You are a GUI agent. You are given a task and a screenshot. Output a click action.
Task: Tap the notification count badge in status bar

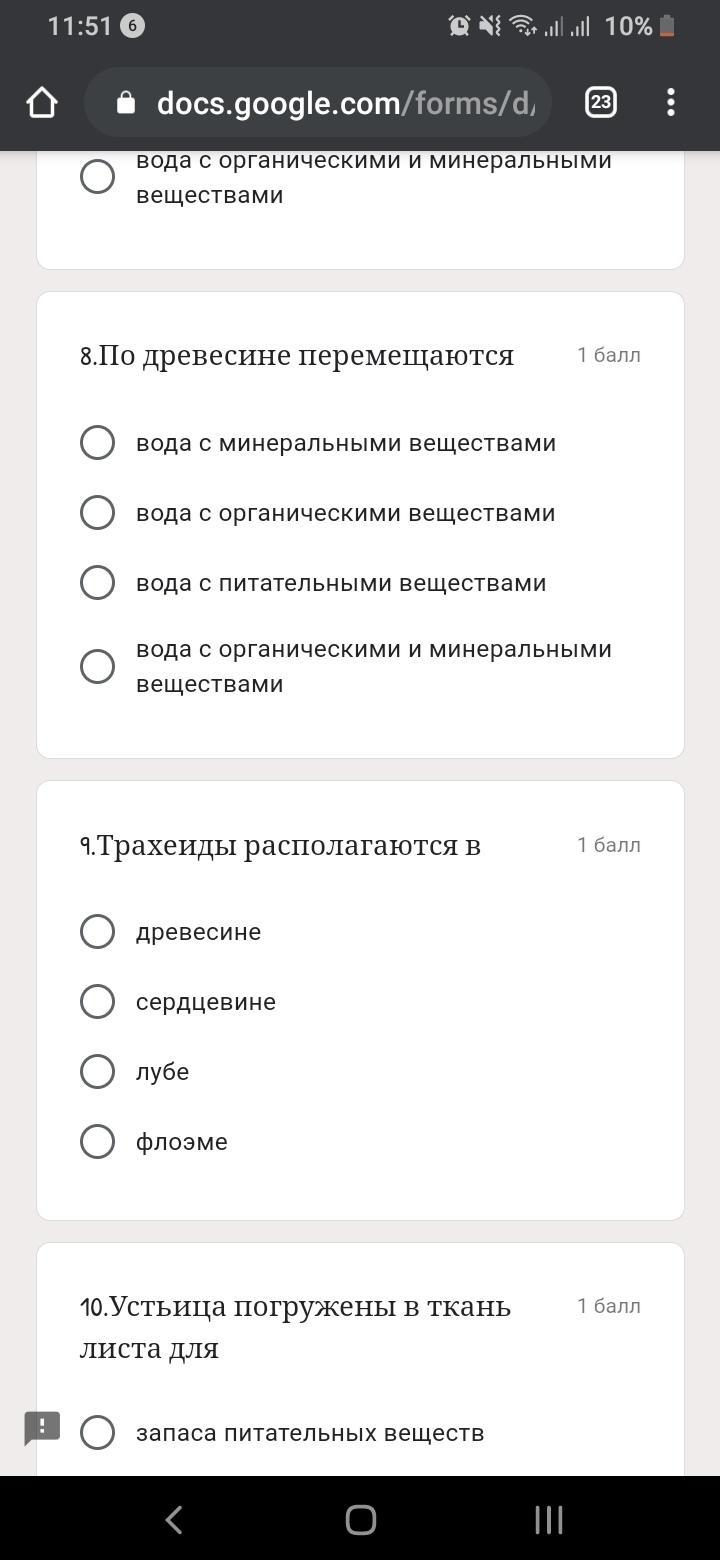click(x=132, y=26)
